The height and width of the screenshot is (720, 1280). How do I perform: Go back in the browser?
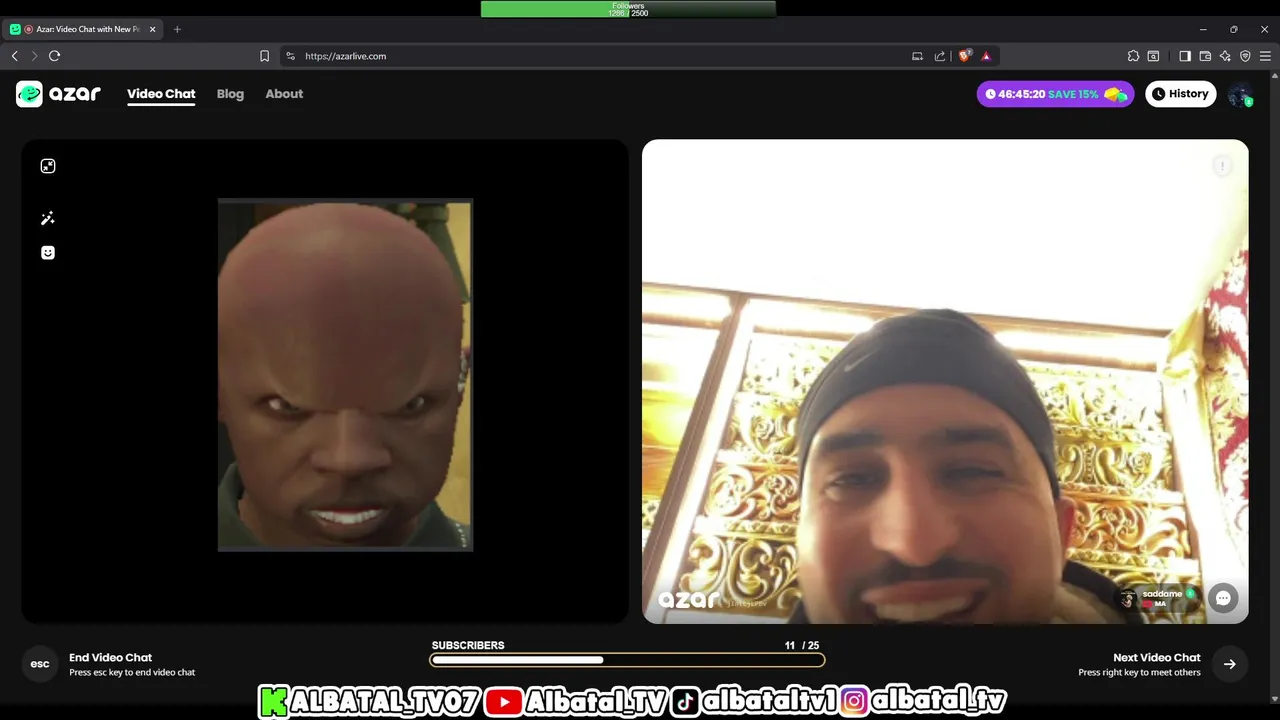coord(15,56)
